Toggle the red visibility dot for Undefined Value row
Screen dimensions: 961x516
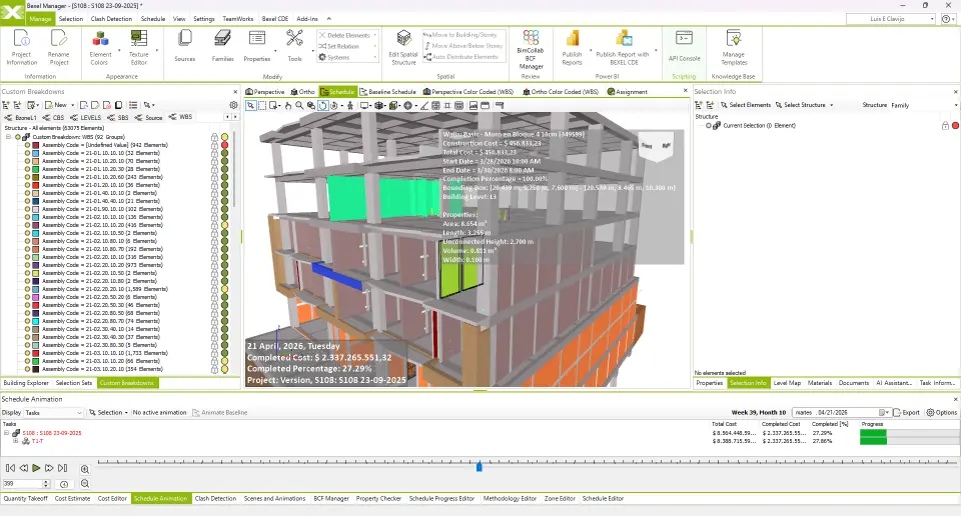coord(225,145)
